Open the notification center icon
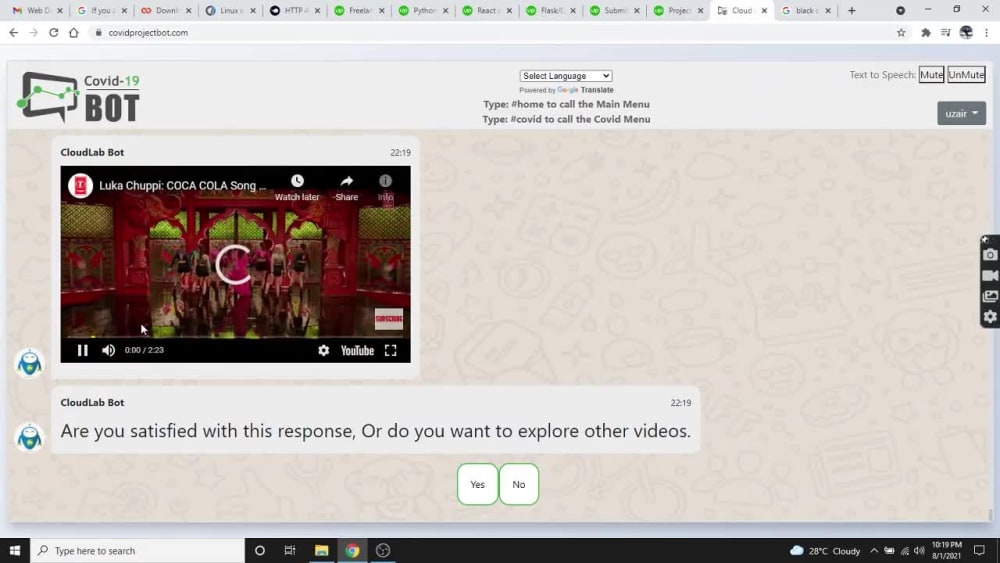The image size is (1000, 563). coord(979,550)
